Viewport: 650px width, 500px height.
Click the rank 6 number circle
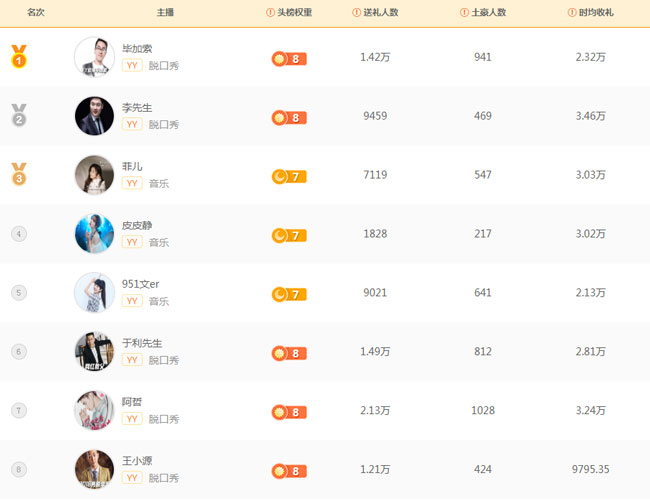tap(19, 352)
